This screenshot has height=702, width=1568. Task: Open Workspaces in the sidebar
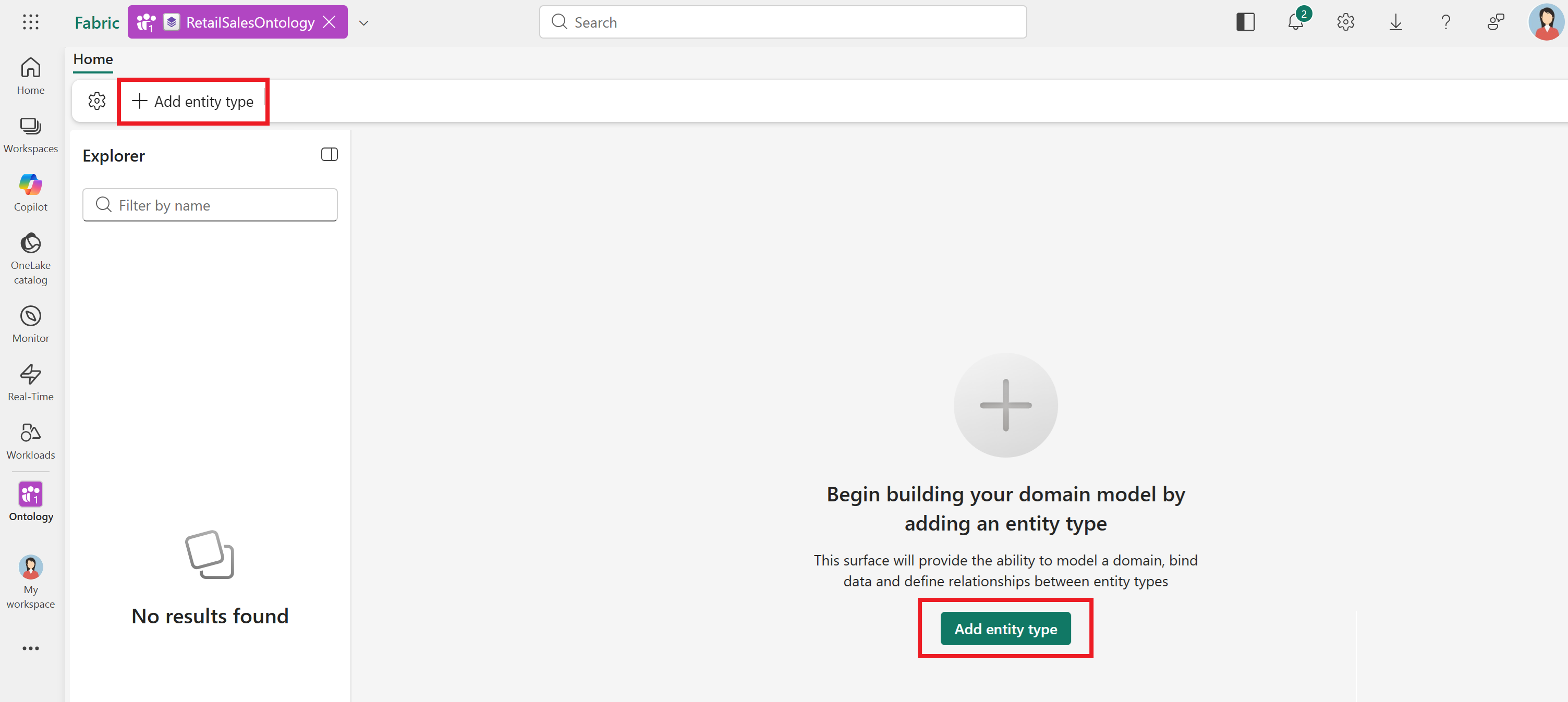click(x=30, y=135)
